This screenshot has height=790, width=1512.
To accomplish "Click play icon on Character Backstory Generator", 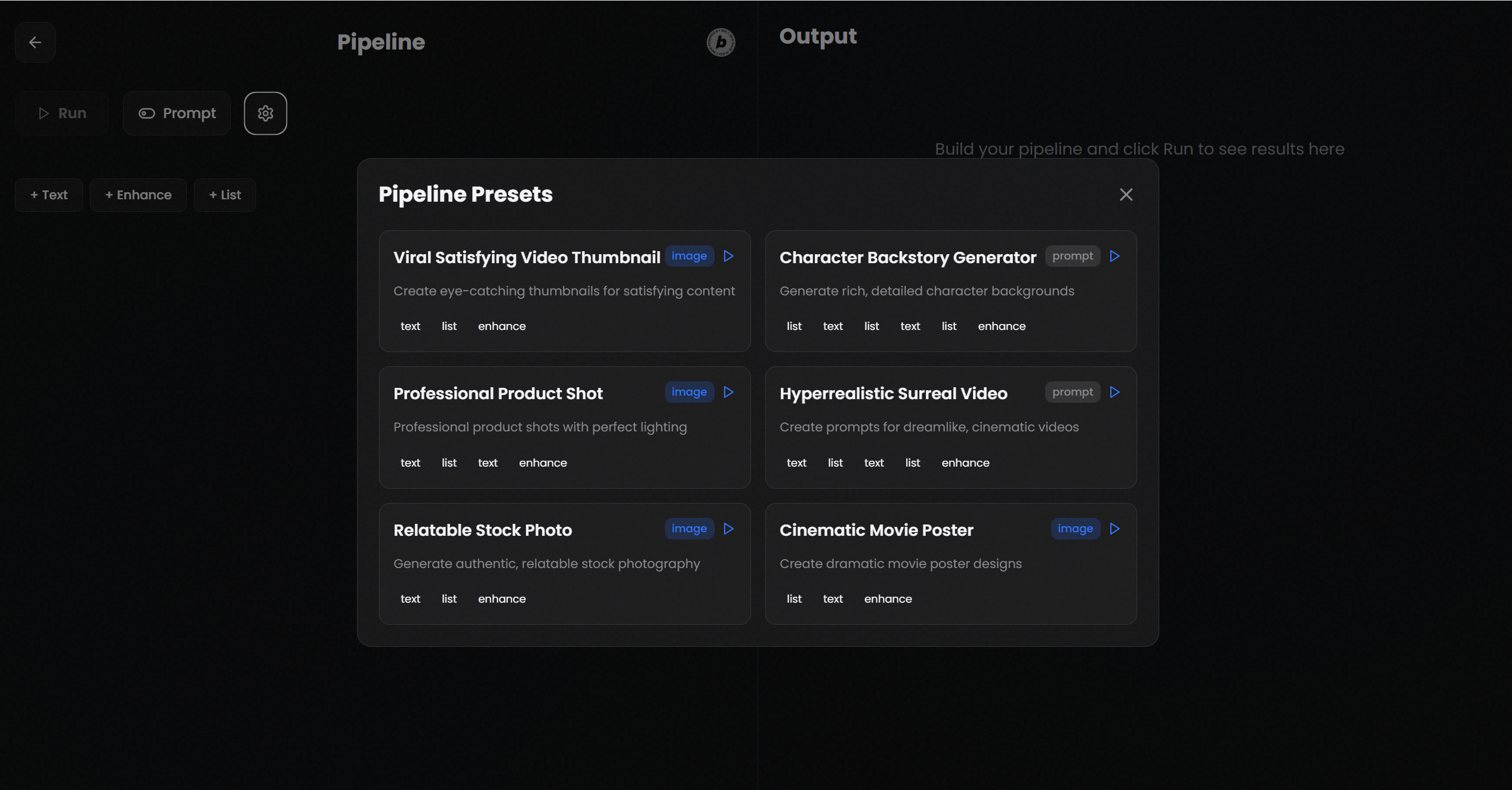I will pyautogui.click(x=1114, y=256).
